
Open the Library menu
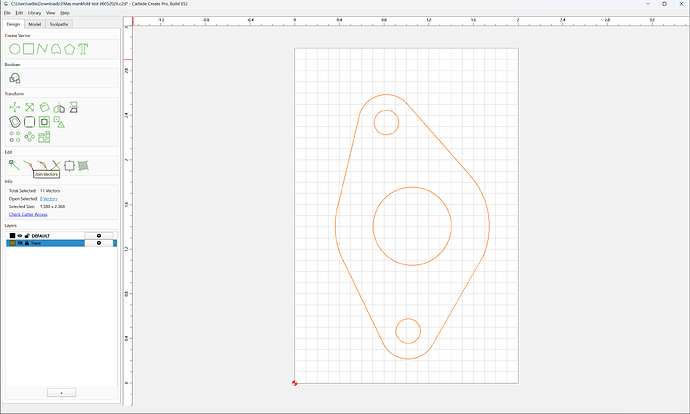click(x=34, y=13)
